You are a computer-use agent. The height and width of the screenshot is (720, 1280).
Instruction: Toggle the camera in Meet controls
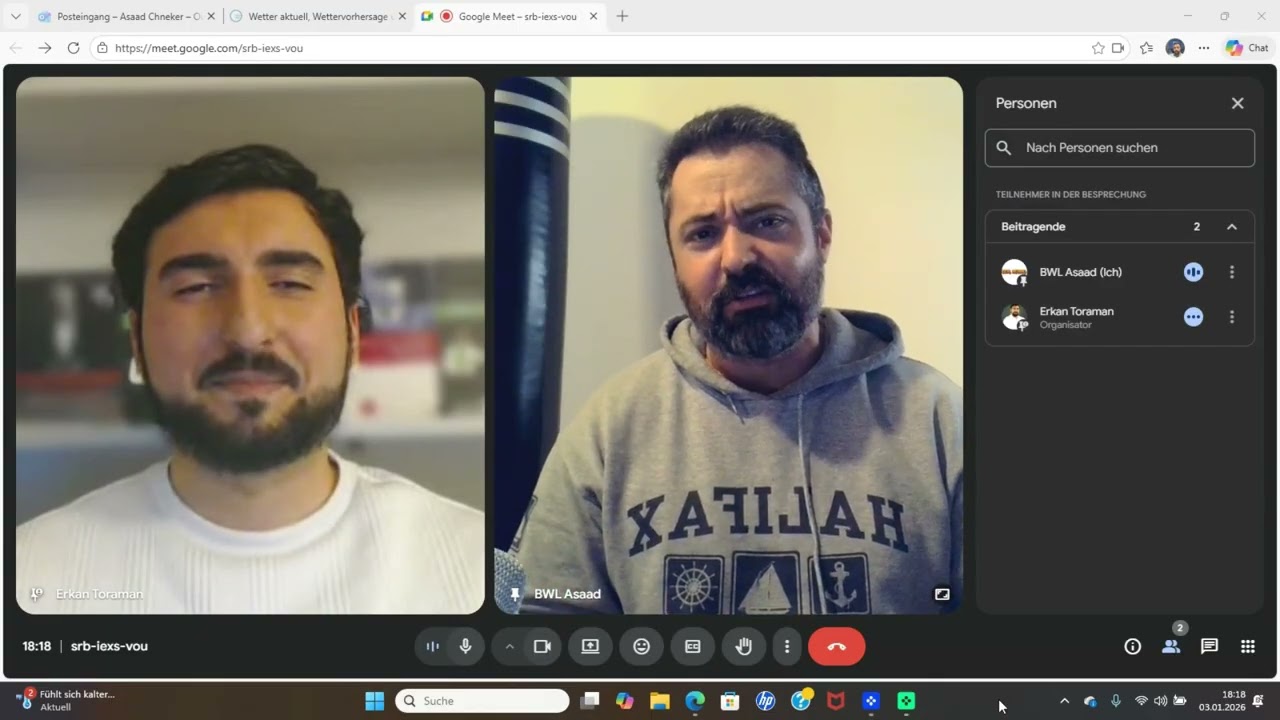pos(542,646)
